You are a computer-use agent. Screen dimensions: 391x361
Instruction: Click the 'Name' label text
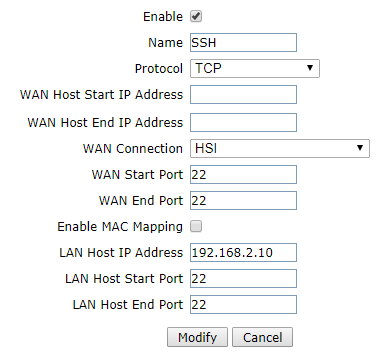pyautogui.click(x=166, y=43)
